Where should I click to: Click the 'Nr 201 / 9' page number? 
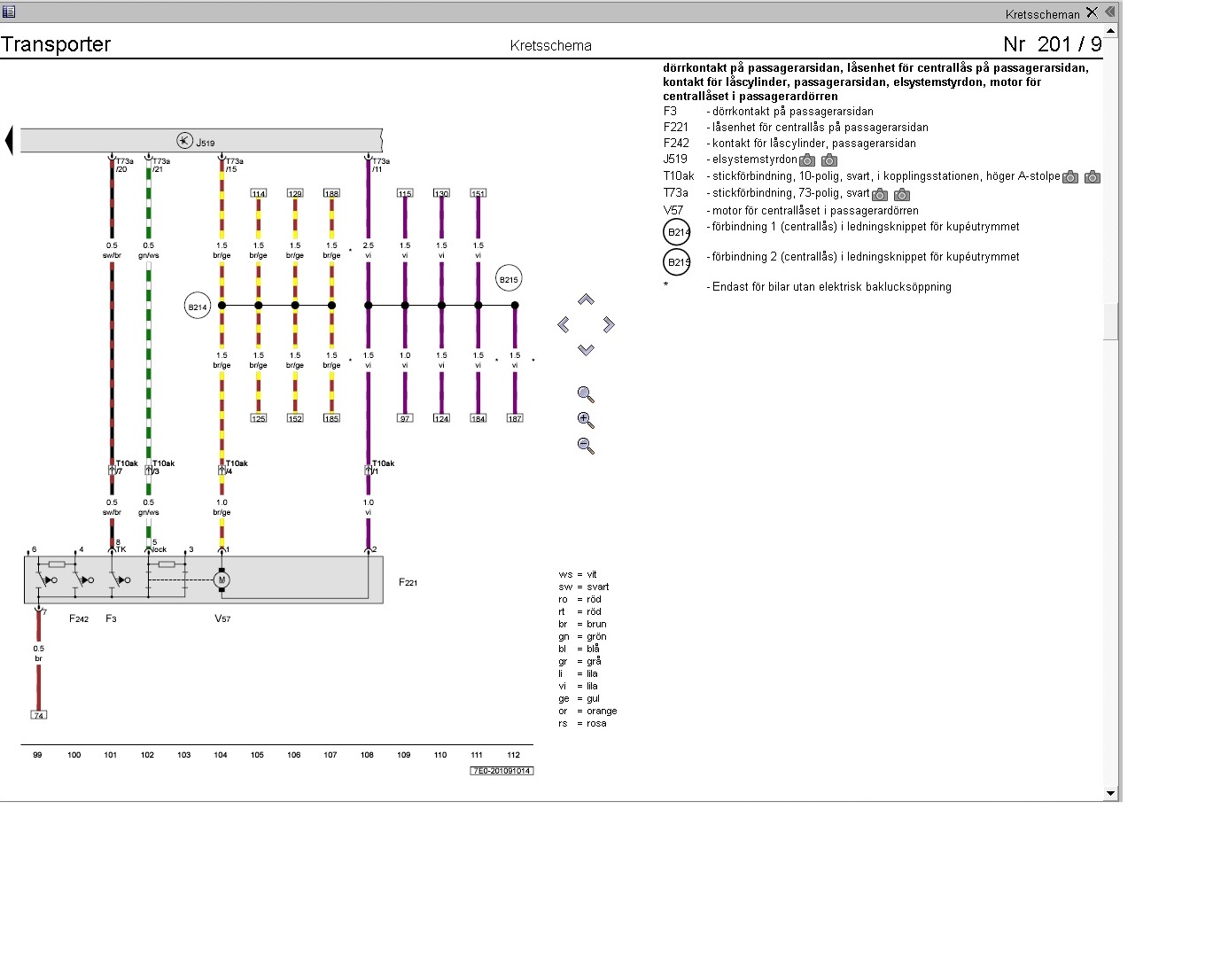pyautogui.click(x=1053, y=44)
